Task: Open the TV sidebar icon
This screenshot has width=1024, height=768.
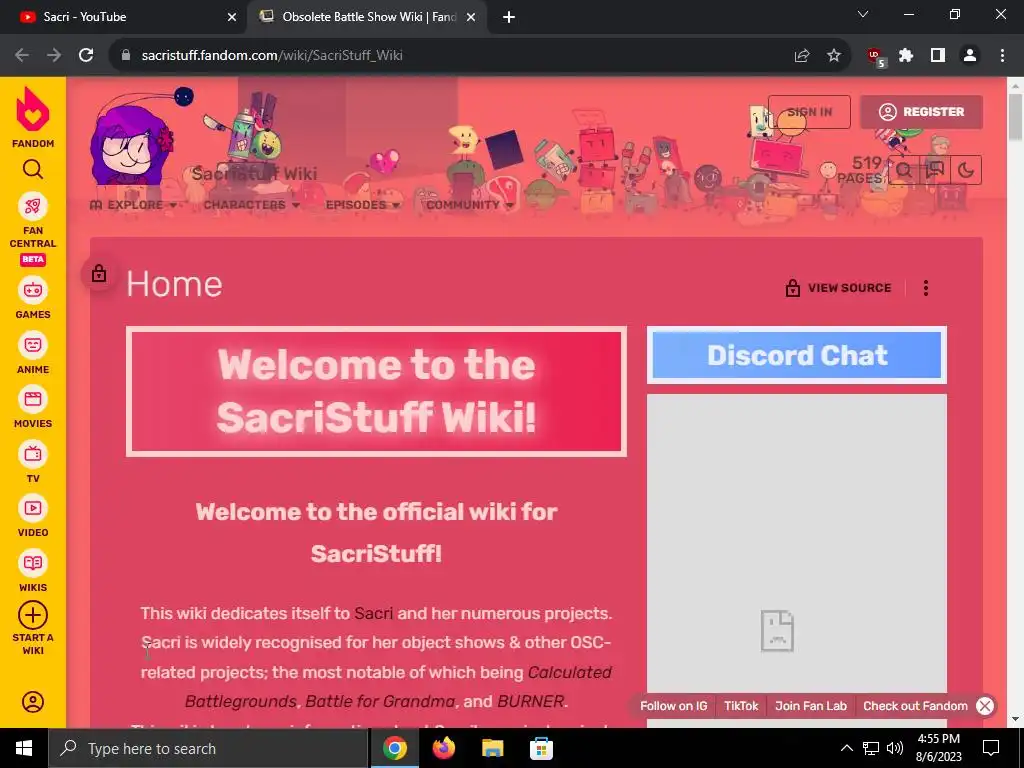Action: (33, 454)
